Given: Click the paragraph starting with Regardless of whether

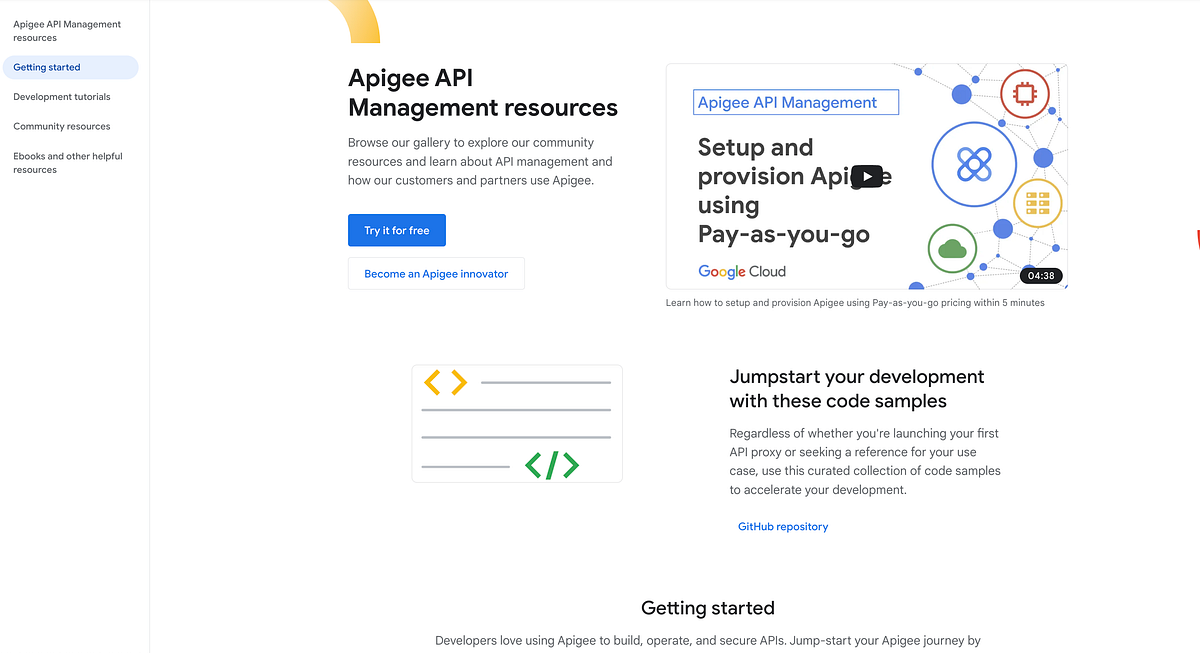Looking at the screenshot, I should click(x=865, y=462).
